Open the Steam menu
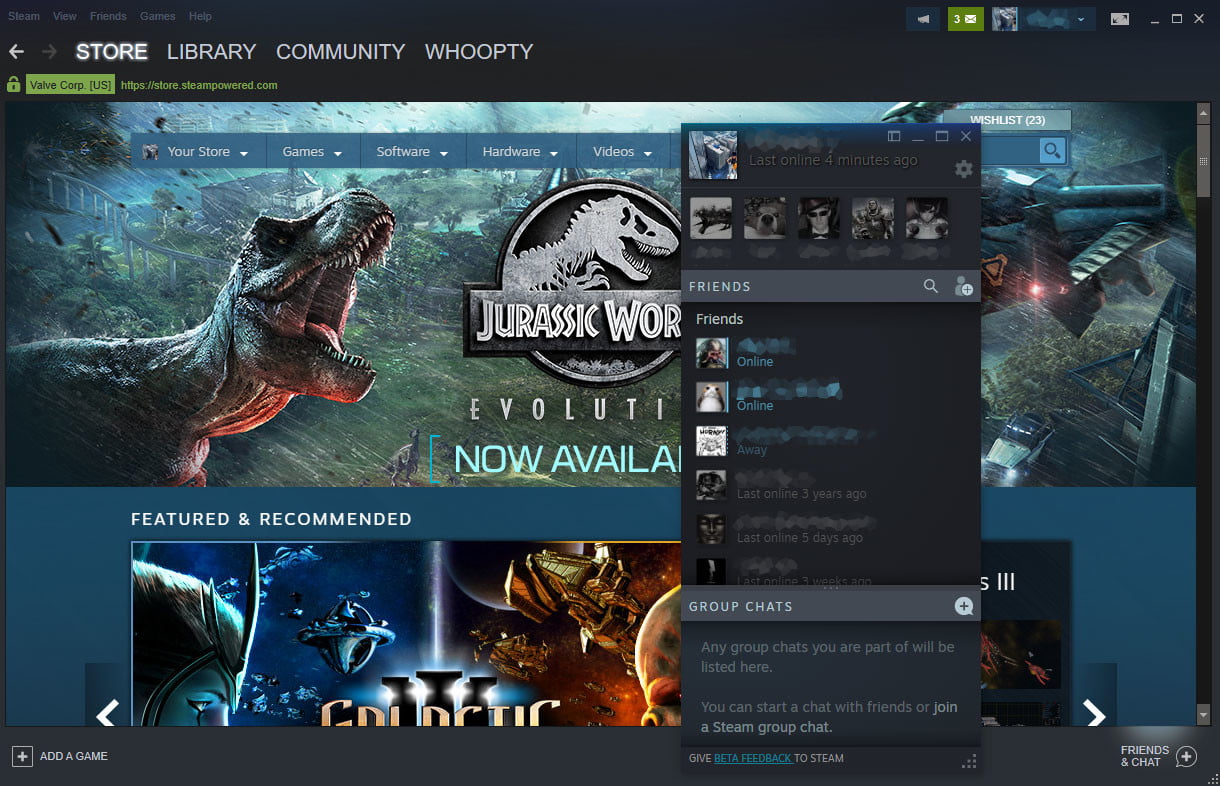The width and height of the screenshot is (1220, 786). click(x=24, y=16)
